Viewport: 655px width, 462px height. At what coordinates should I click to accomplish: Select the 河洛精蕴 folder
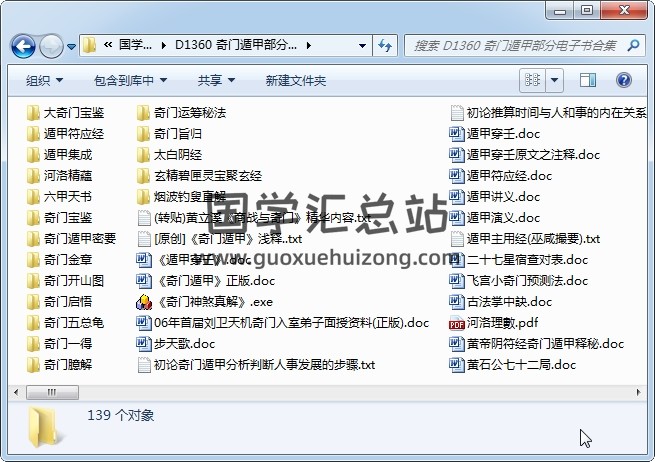click(x=59, y=175)
